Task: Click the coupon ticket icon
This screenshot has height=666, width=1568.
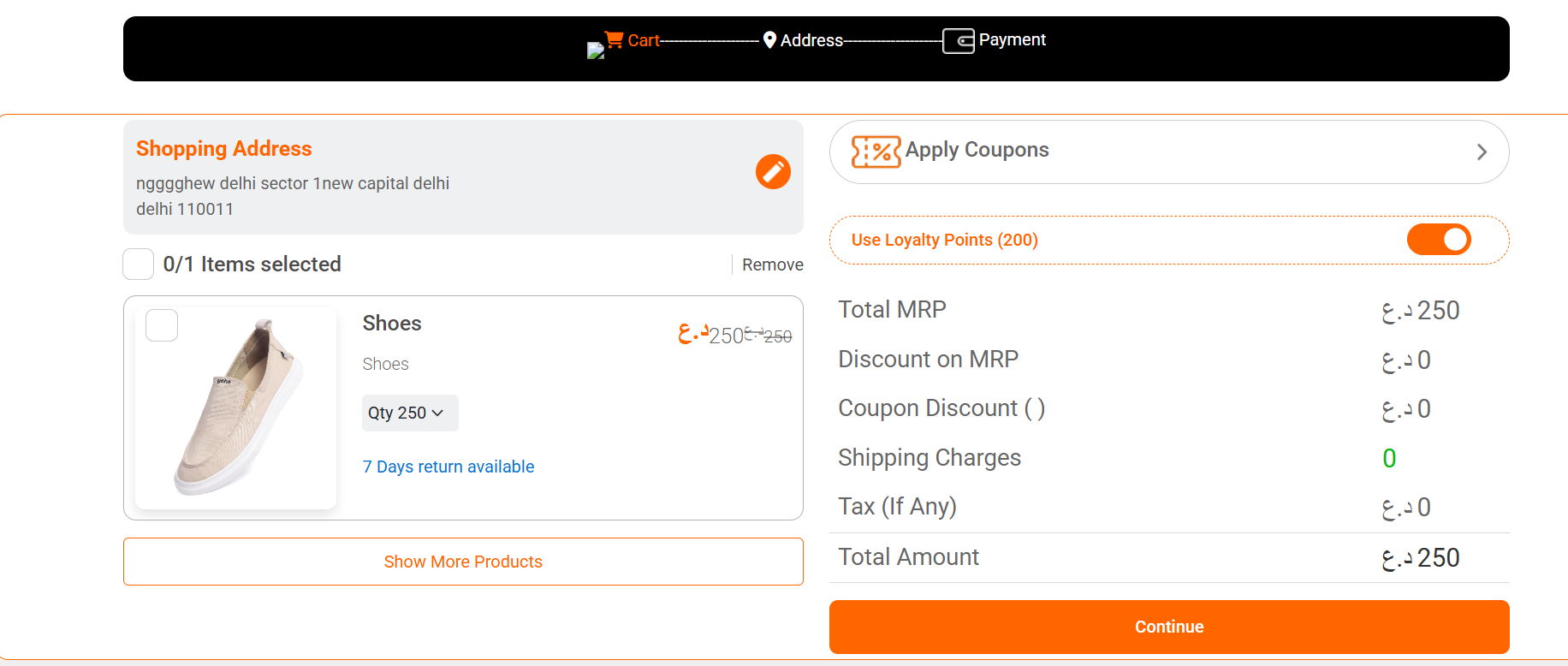Action: 875,152
